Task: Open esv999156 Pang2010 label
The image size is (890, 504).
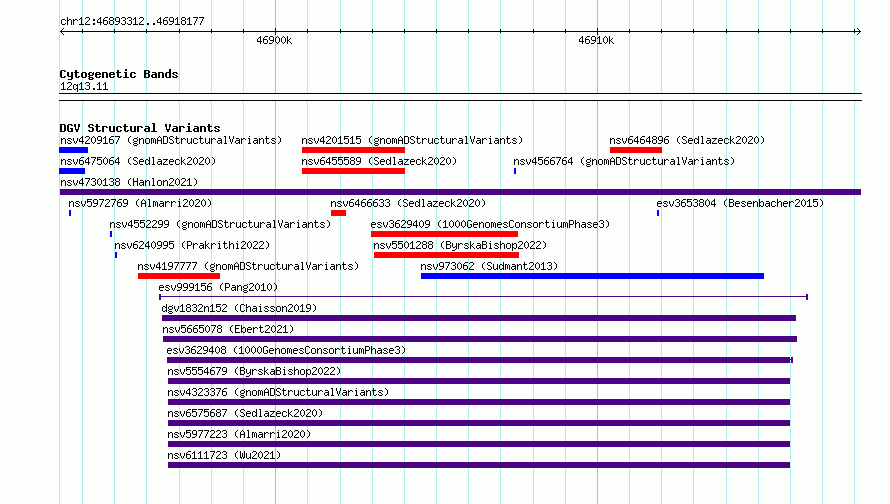Action: [x=218, y=287]
